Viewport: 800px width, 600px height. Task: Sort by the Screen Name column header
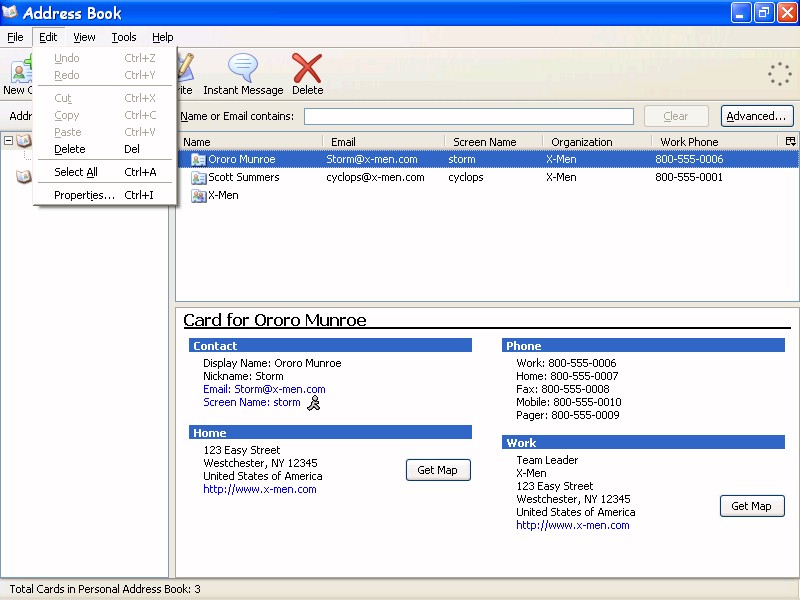[x=493, y=142]
